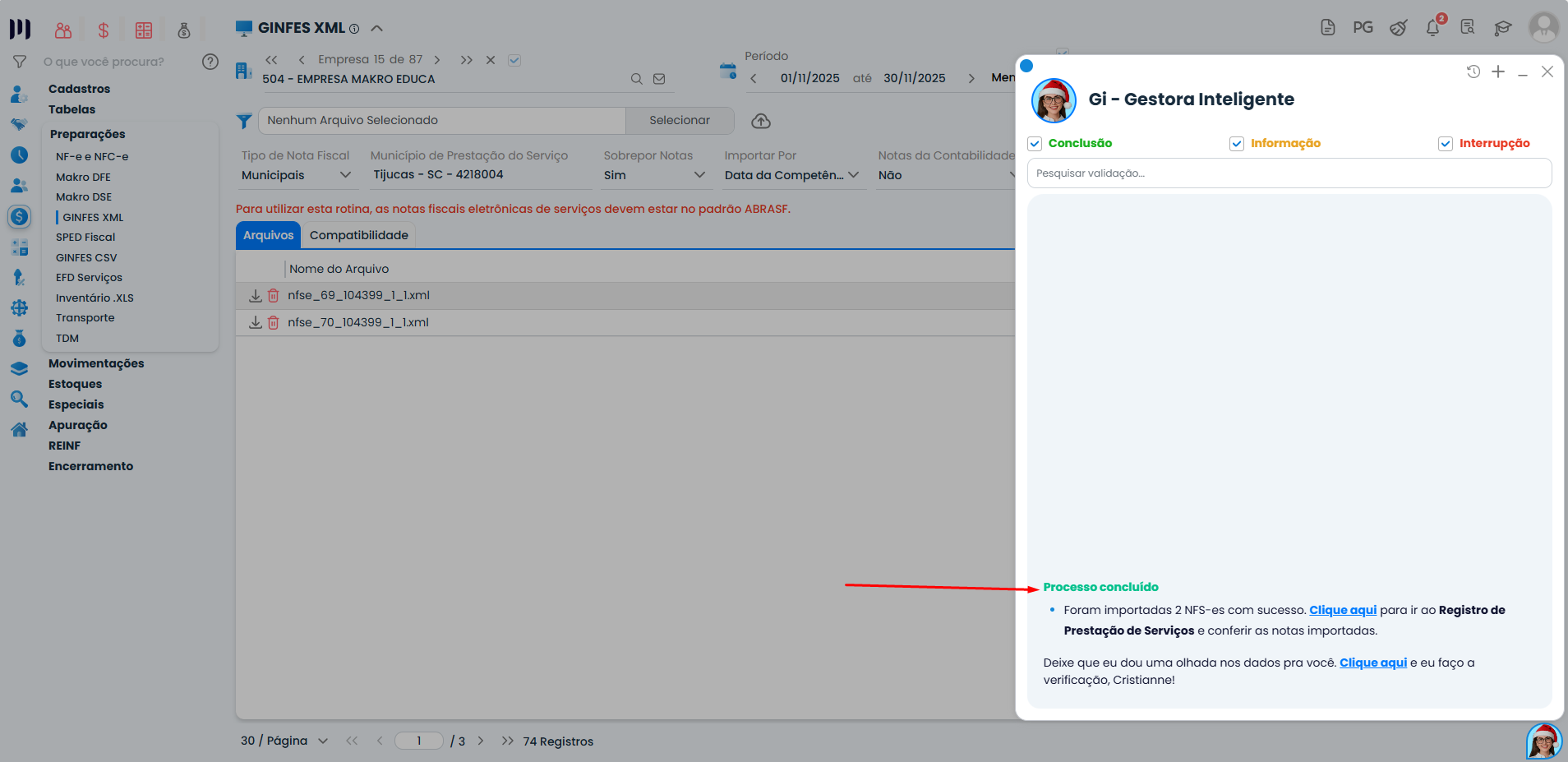Click the company search magnifier icon

pos(636,79)
